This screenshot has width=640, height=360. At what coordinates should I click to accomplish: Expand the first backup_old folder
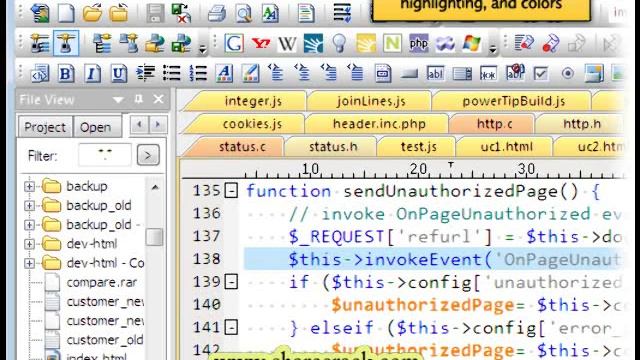point(29,205)
